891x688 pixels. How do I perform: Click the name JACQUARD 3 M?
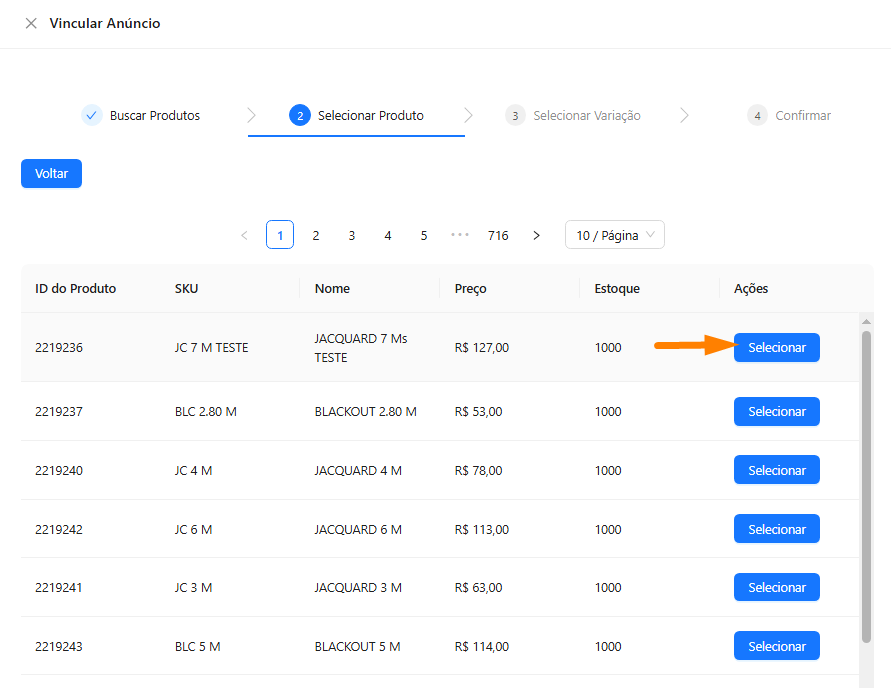pos(358,587)
